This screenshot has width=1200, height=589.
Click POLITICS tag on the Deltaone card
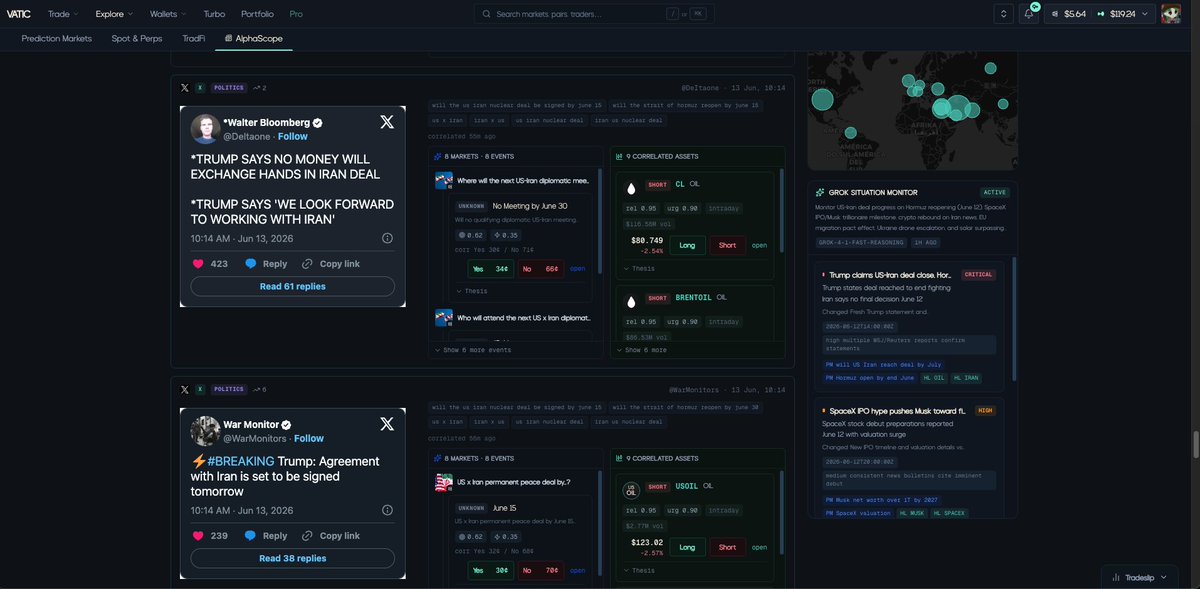point(228,87)
